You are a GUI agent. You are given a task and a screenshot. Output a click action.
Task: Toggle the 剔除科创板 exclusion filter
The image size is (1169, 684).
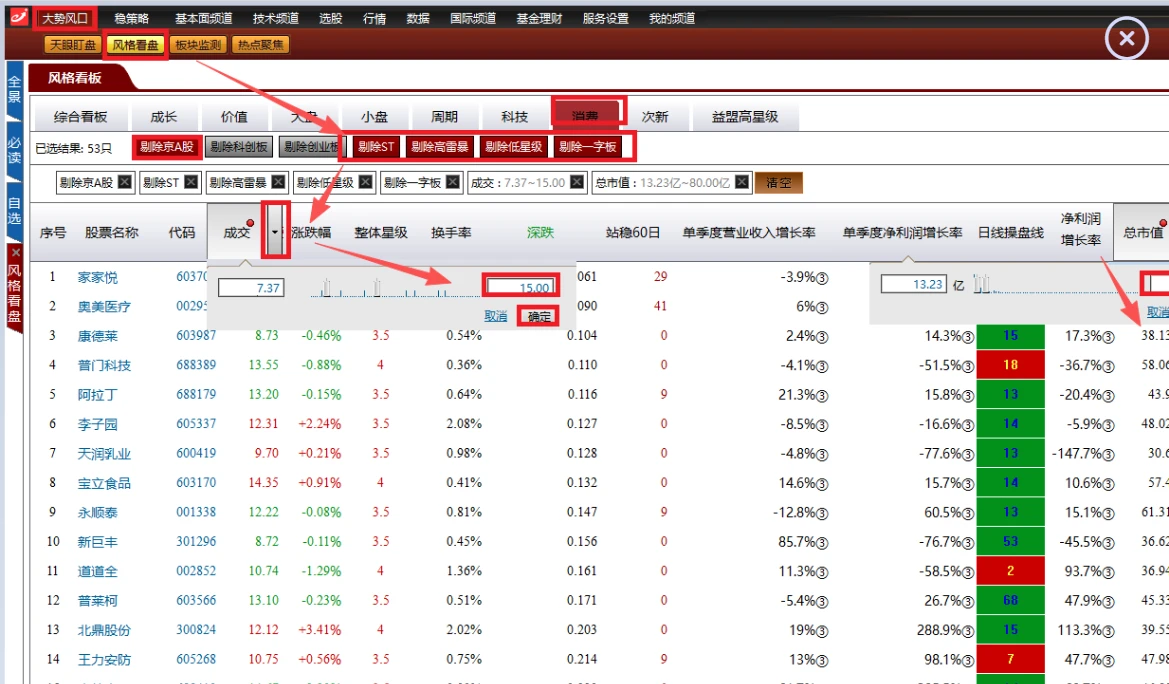(239, 147)
